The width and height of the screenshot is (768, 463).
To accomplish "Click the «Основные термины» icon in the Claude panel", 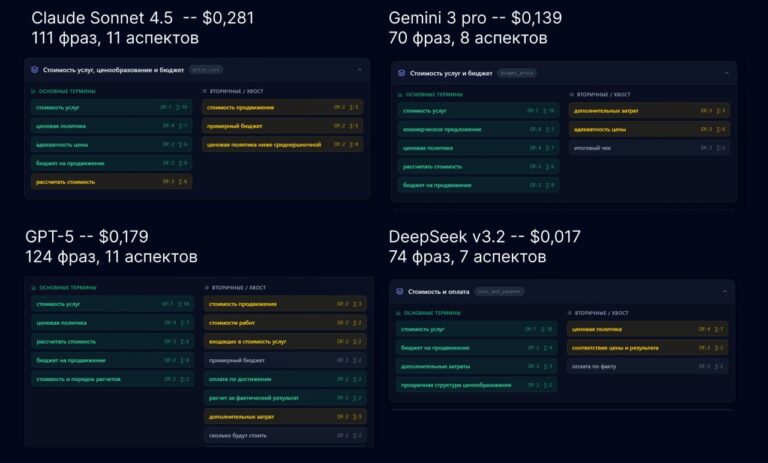I will click(x=33, y=92).
